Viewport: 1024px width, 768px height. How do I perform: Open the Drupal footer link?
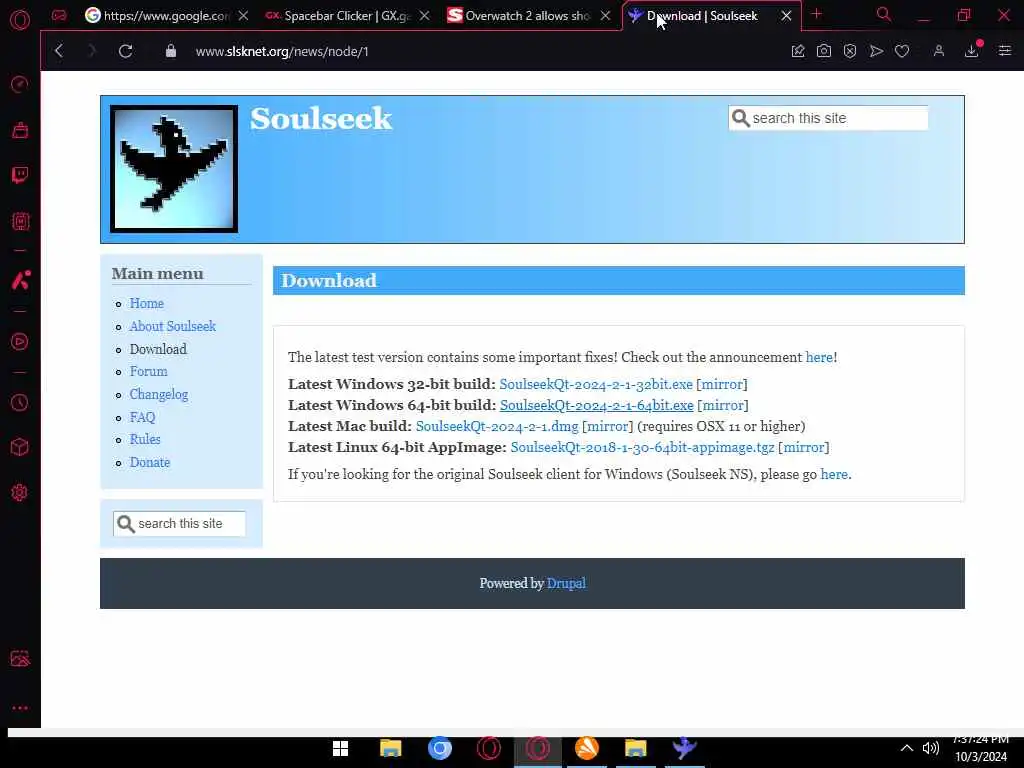pos(566,583)
